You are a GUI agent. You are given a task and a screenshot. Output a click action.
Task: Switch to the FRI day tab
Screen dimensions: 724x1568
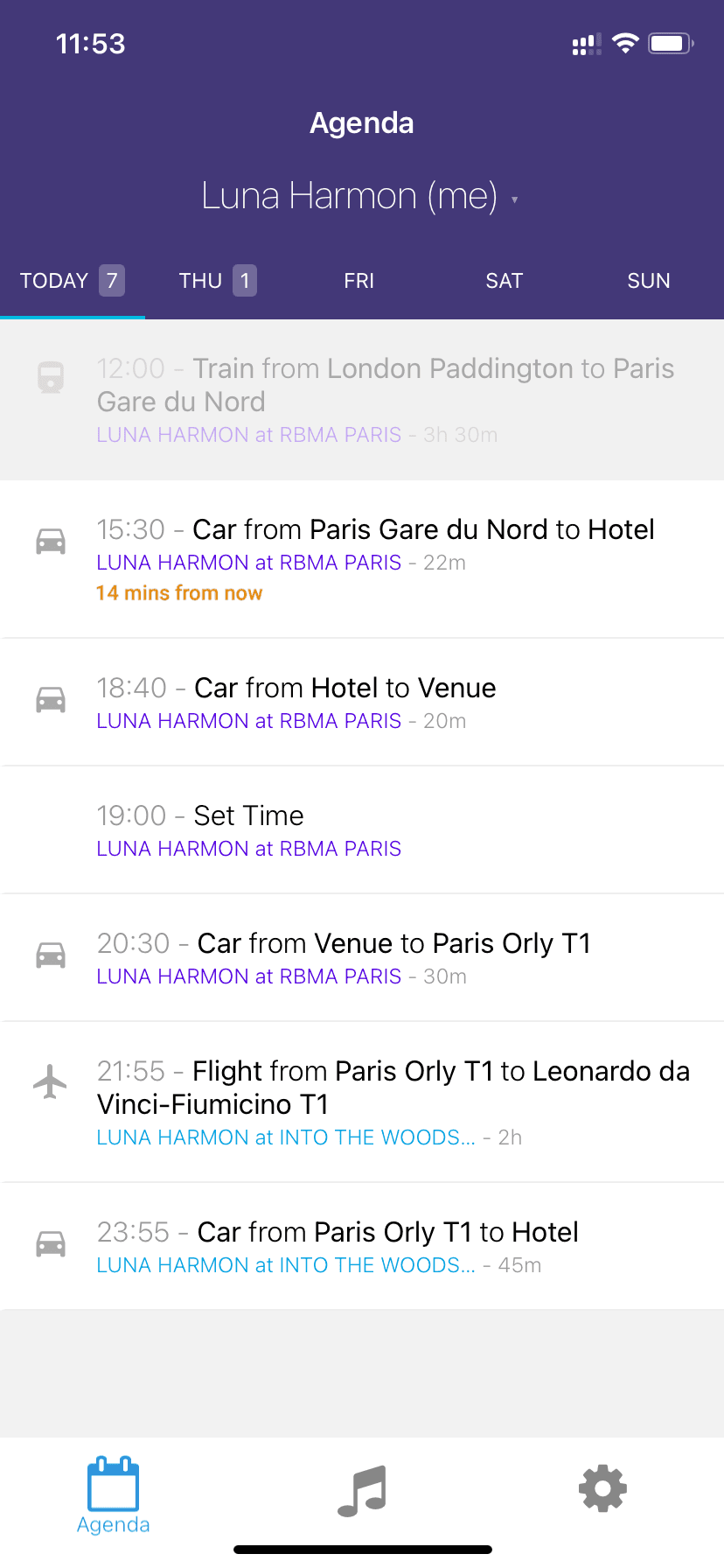[x=359, y=281]
